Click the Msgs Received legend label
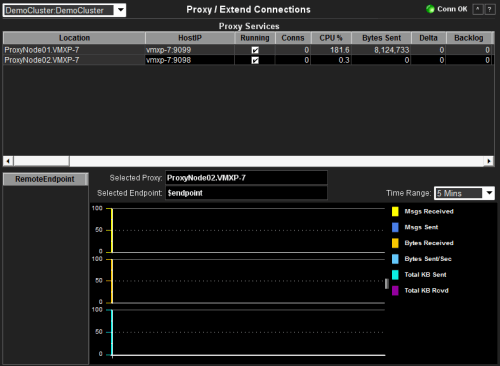 click(429, 211)
